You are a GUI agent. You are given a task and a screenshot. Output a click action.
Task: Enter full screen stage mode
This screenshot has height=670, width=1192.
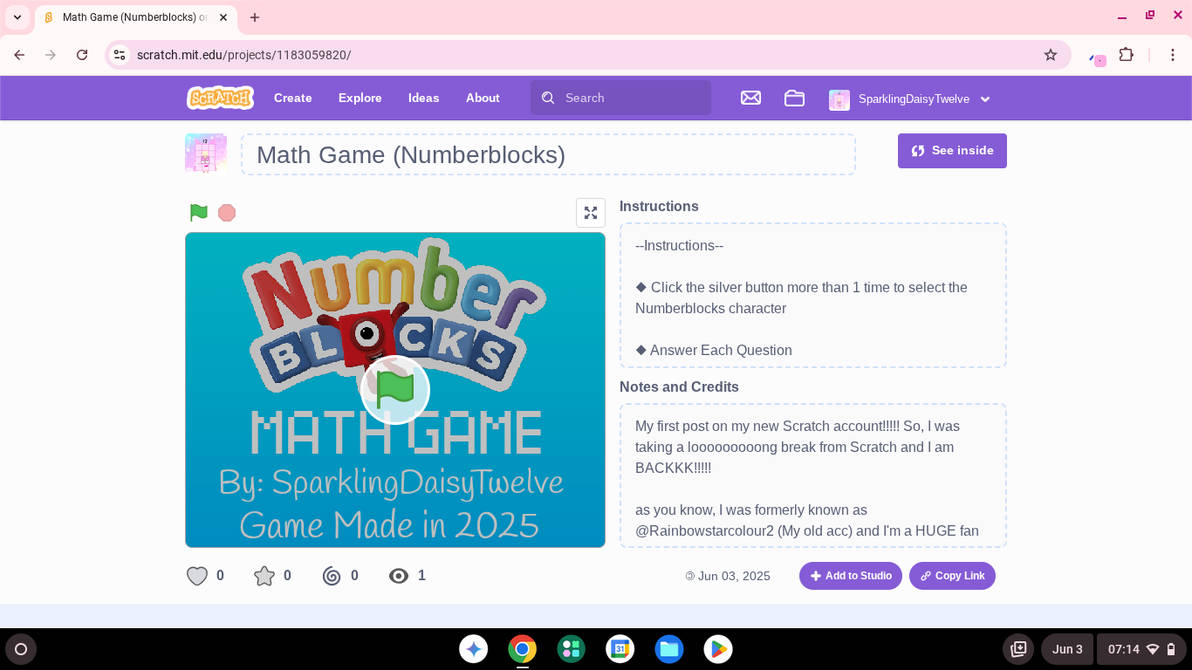pos(591,213)
